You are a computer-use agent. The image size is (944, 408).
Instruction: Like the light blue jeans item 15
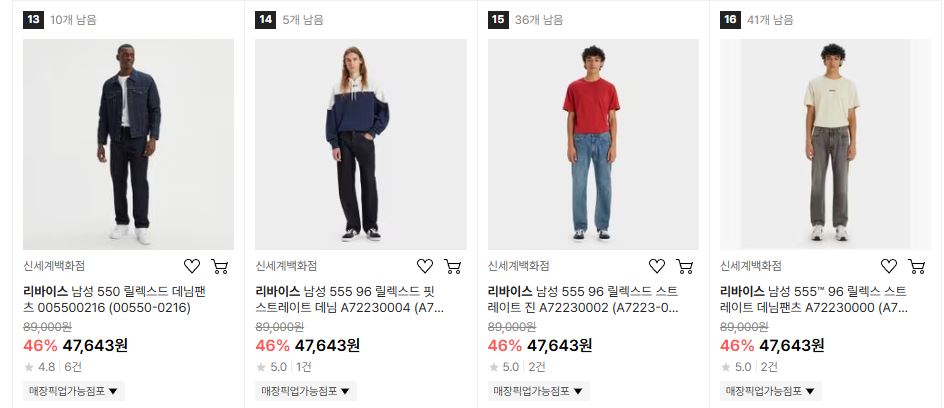tap(657, 266)
